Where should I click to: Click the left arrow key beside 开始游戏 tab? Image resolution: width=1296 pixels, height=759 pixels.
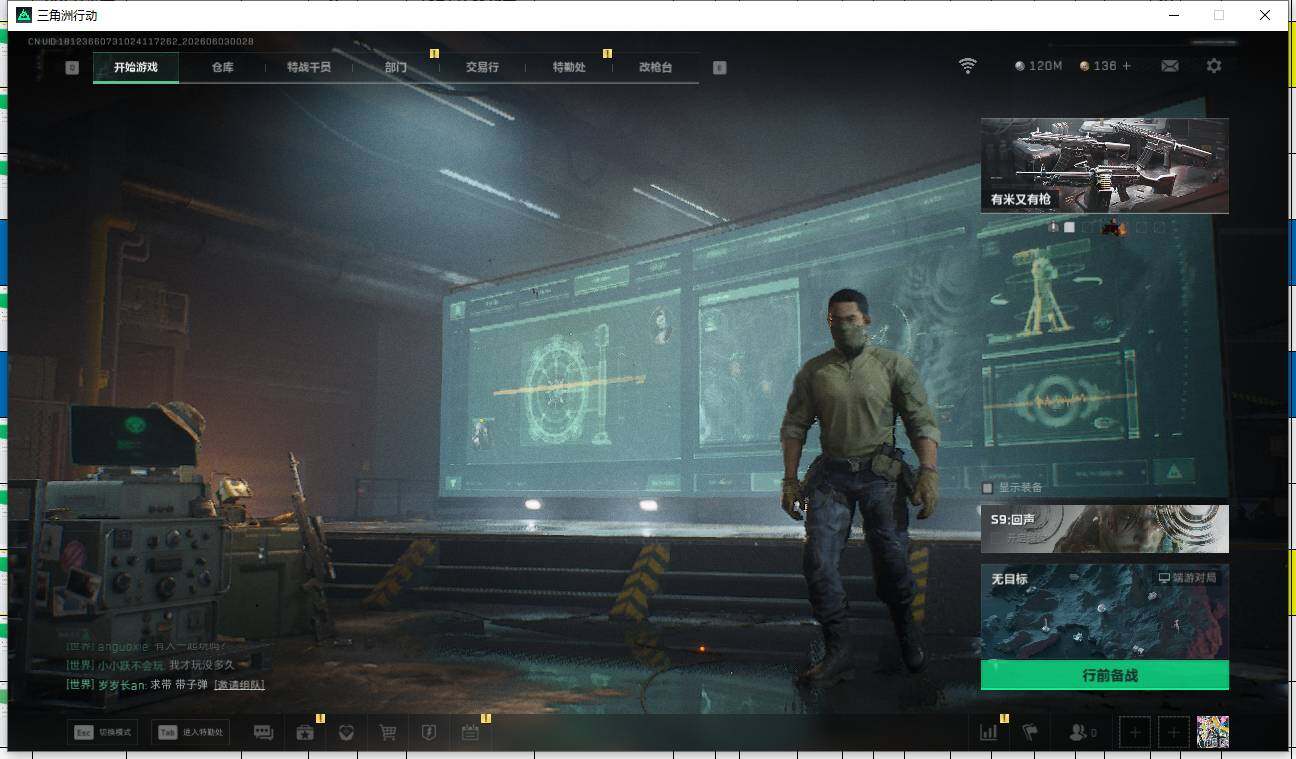coord(72,68)
